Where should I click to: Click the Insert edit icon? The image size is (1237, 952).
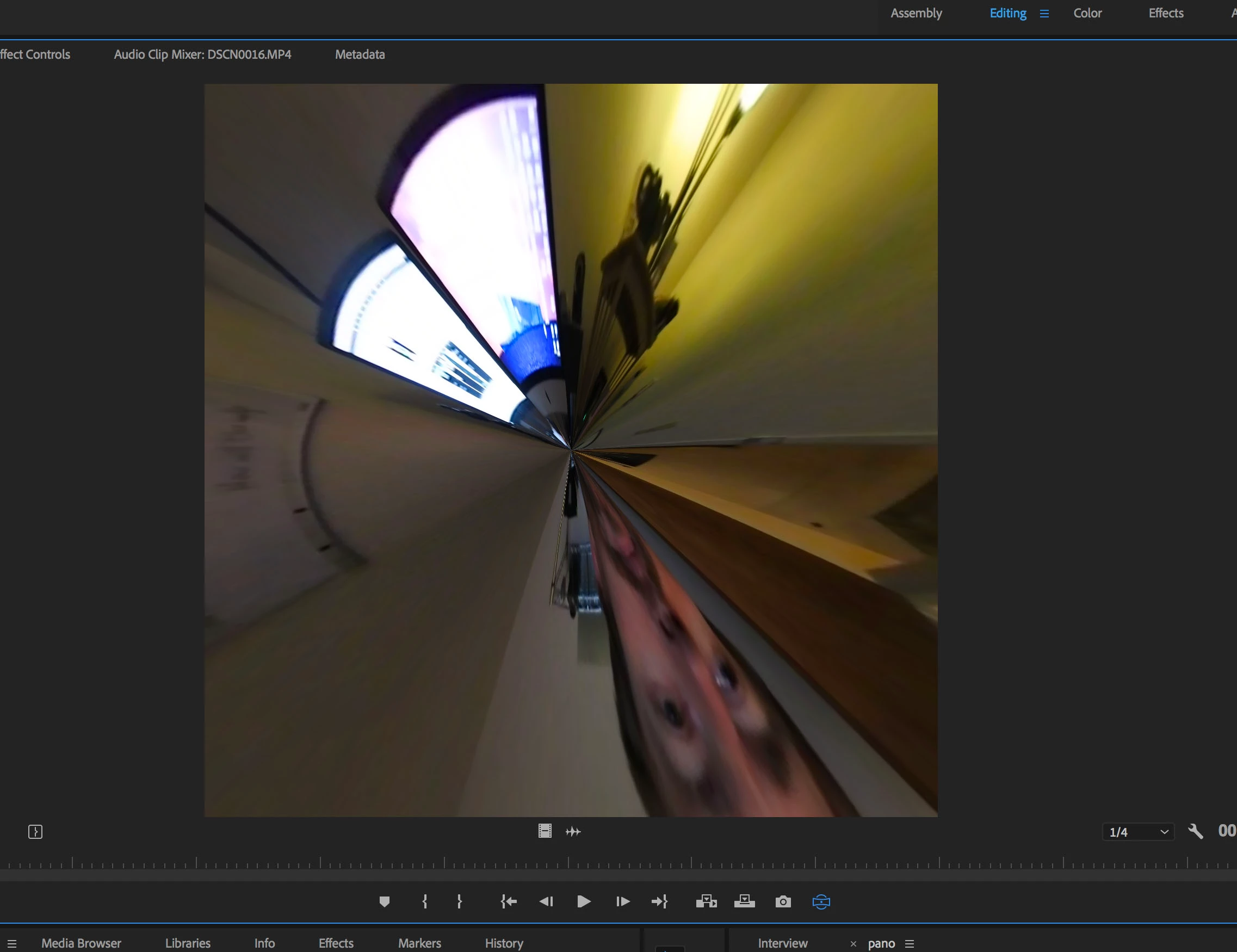(x=706, y=901)
